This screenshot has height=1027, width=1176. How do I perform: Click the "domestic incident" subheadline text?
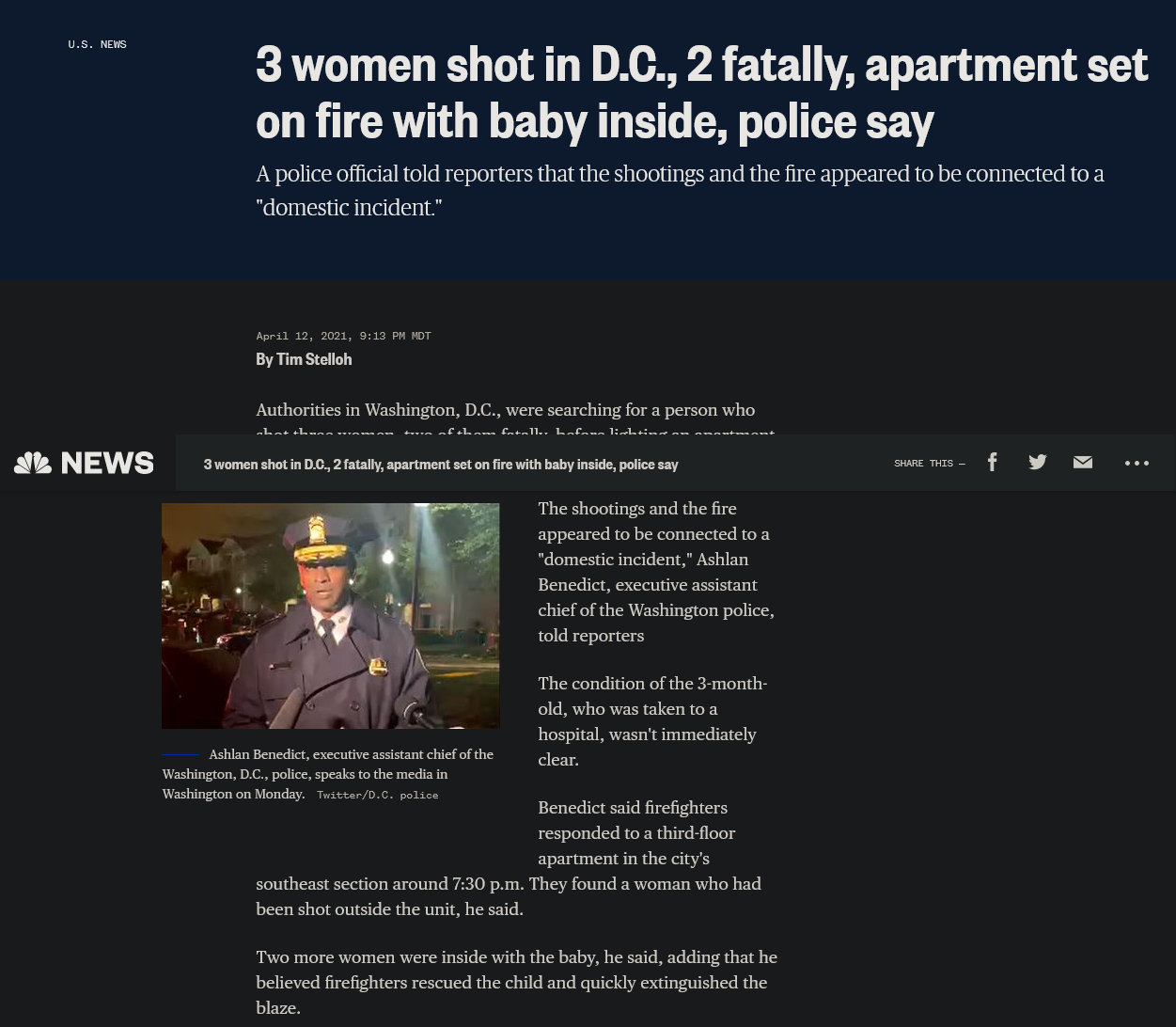pos(680,191)
